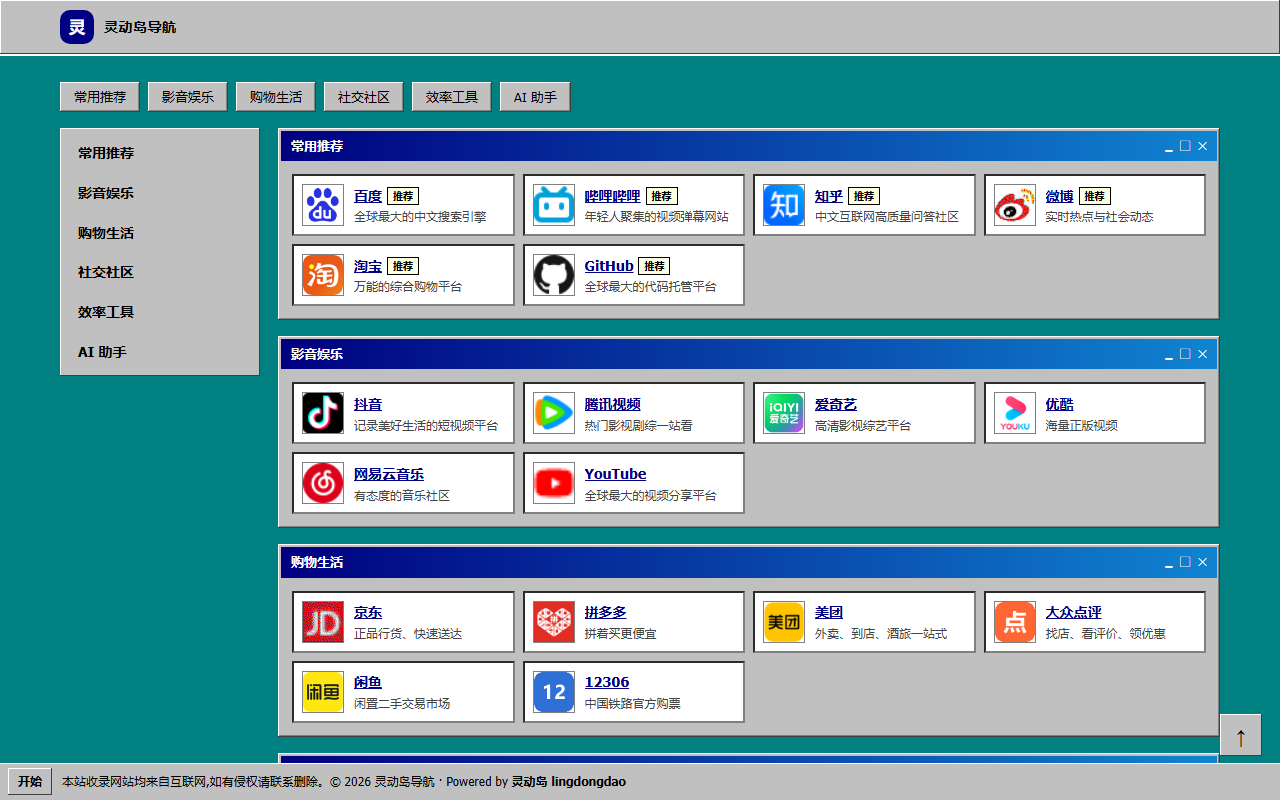This screenshot has height=800, width=1280.
Task: Click the Youku icon
Action: tap(1015, 413)
